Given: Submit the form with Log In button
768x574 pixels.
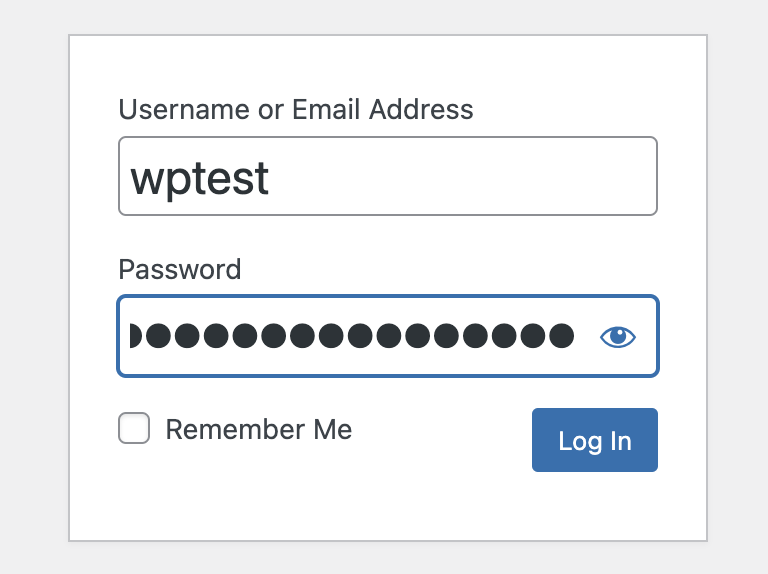Looking at the screenshot, I should [x=595, y=440].
